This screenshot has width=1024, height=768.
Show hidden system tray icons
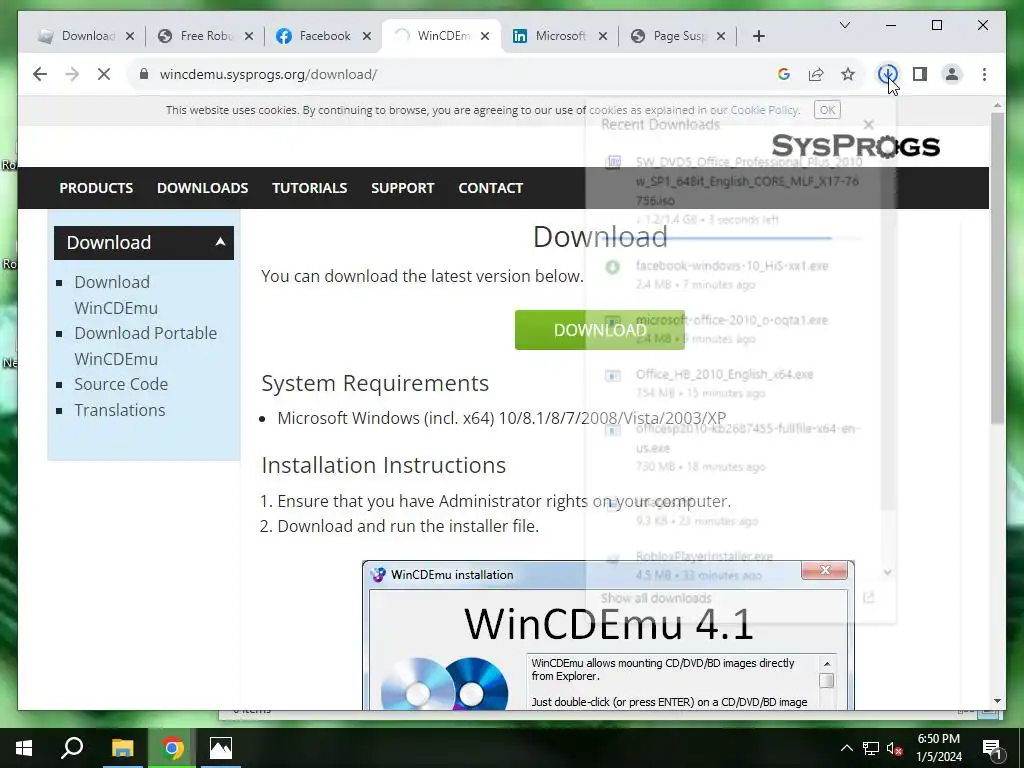pyautogui.click(x=846, y=748)
